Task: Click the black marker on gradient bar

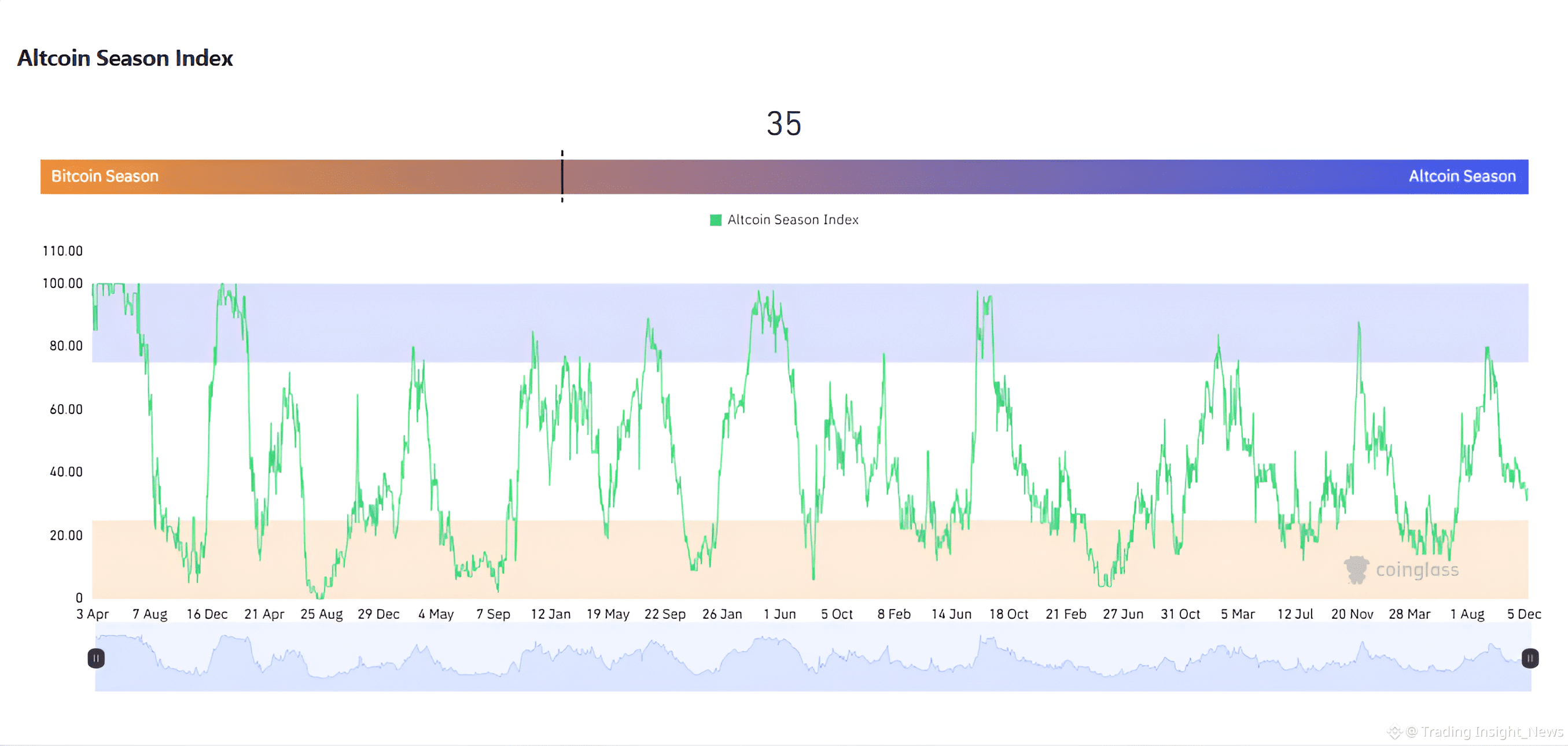Action: [x=562, y=176]
